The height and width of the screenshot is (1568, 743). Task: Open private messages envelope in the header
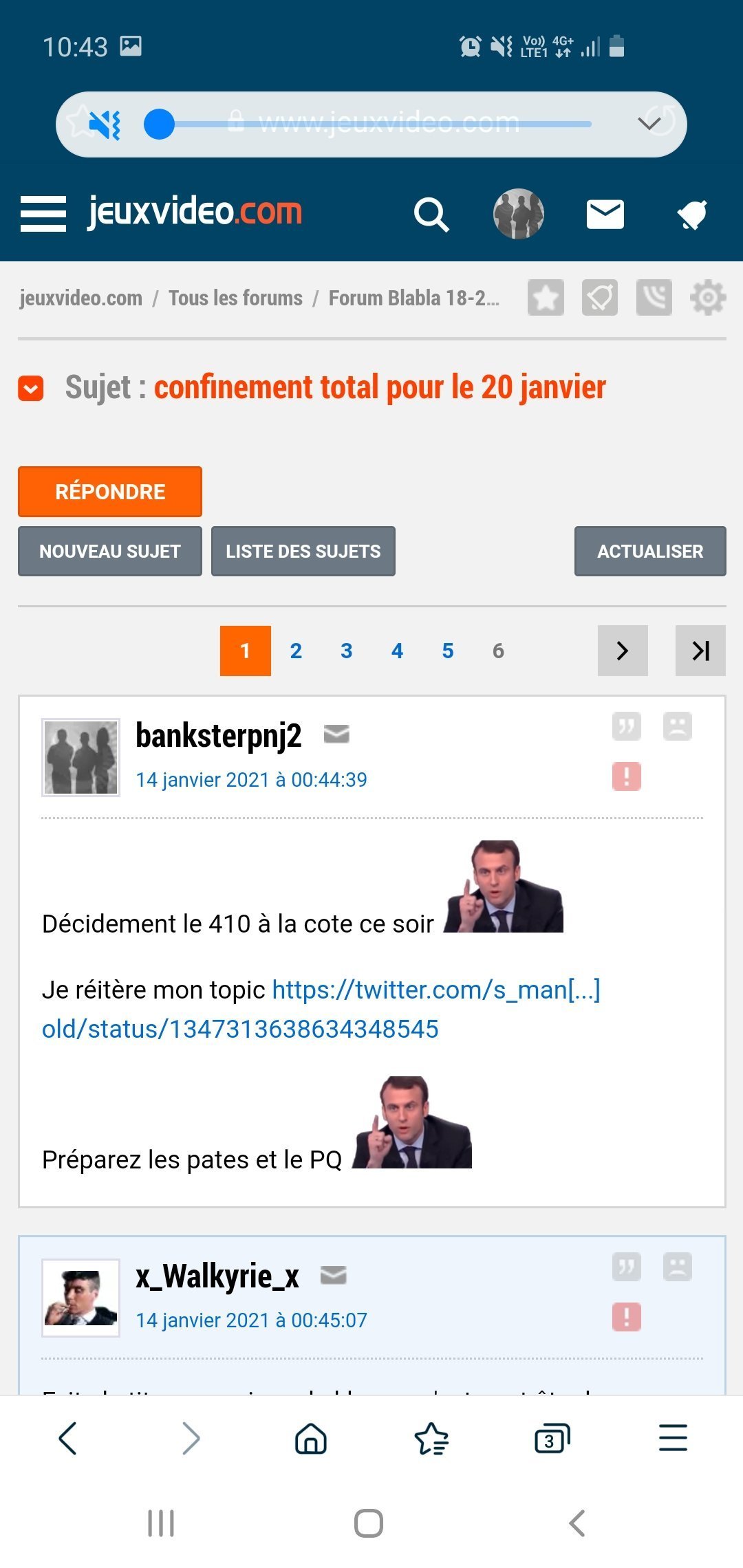click(x=605, y=215)
